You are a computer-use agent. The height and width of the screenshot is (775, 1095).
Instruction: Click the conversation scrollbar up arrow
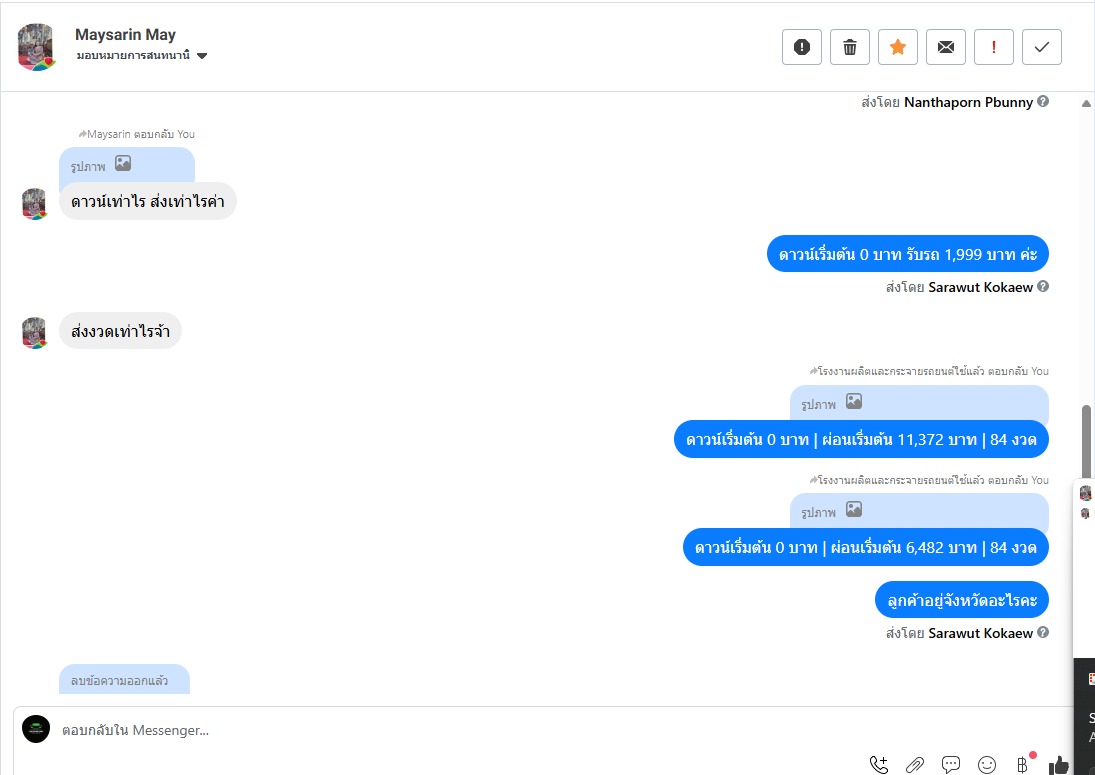click(x=1086, y=103)
